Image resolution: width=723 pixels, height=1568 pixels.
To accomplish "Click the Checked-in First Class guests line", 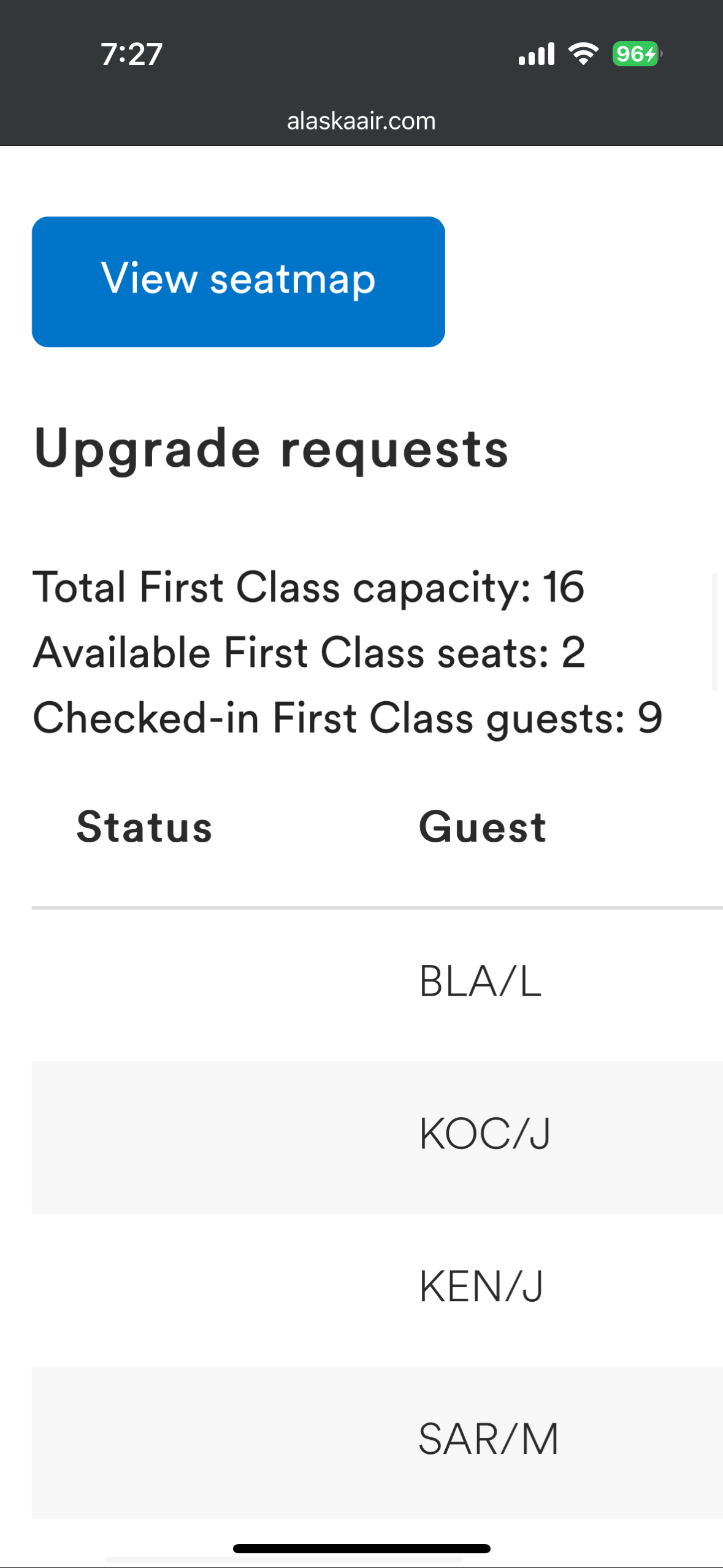I will pos(347,718).
